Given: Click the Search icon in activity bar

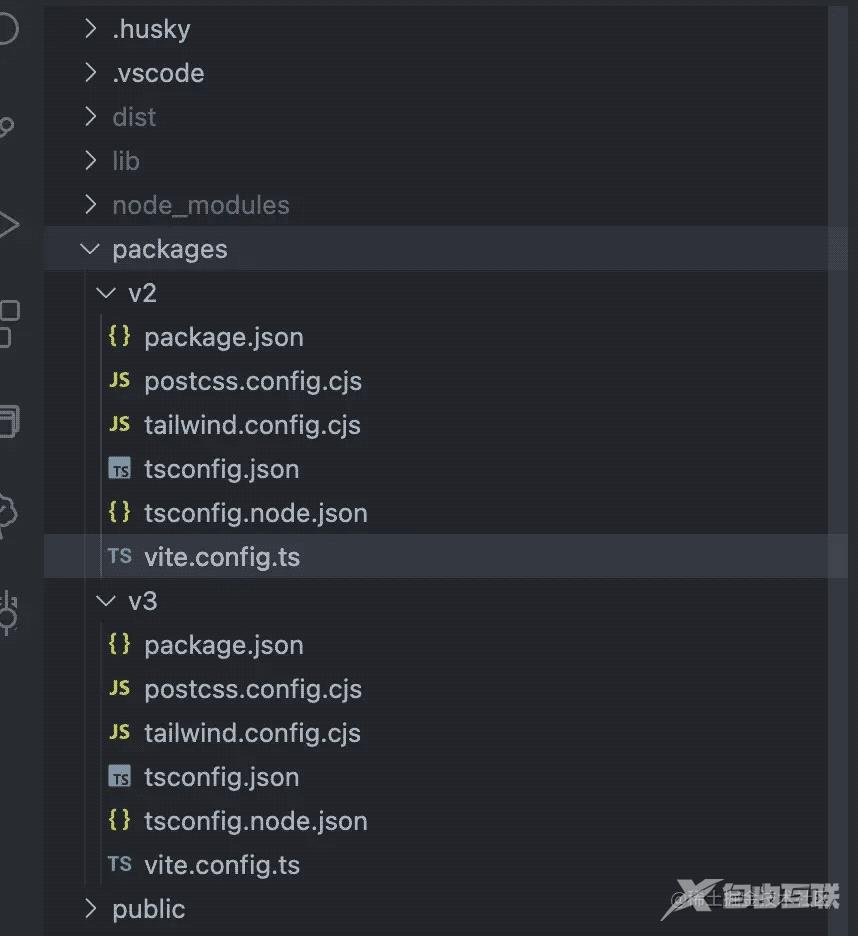Looking at the screenshot, I should click(x=6, y=30).
